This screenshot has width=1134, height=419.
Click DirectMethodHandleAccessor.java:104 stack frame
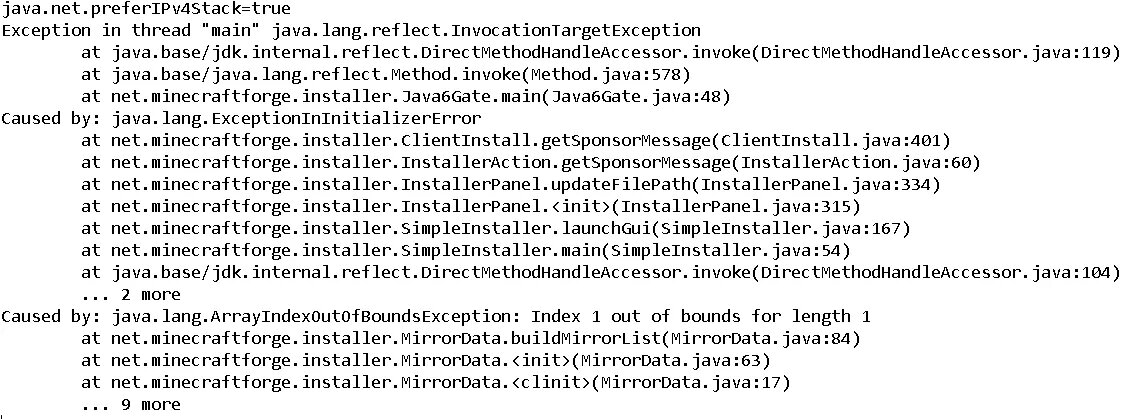pyautogui.click(x=600, y=273)
